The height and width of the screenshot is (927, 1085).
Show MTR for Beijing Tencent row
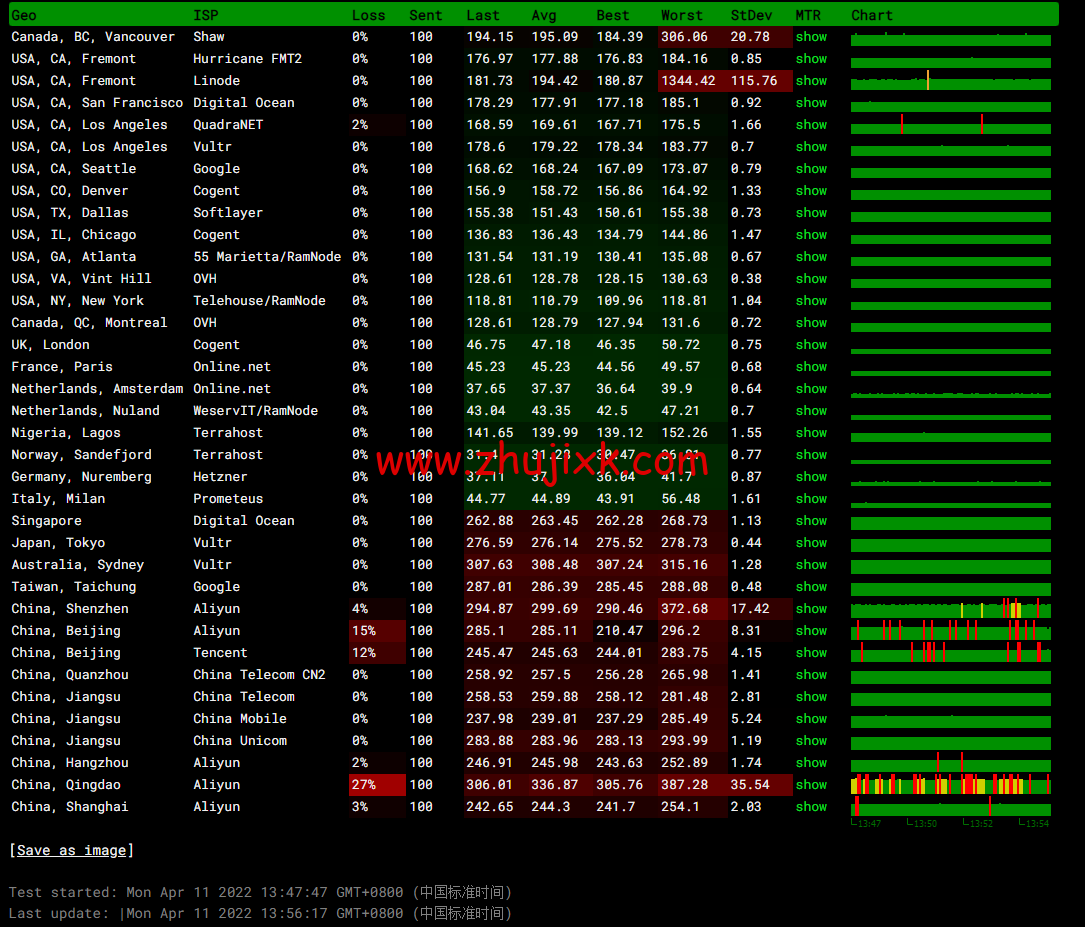tap(811, 653)
